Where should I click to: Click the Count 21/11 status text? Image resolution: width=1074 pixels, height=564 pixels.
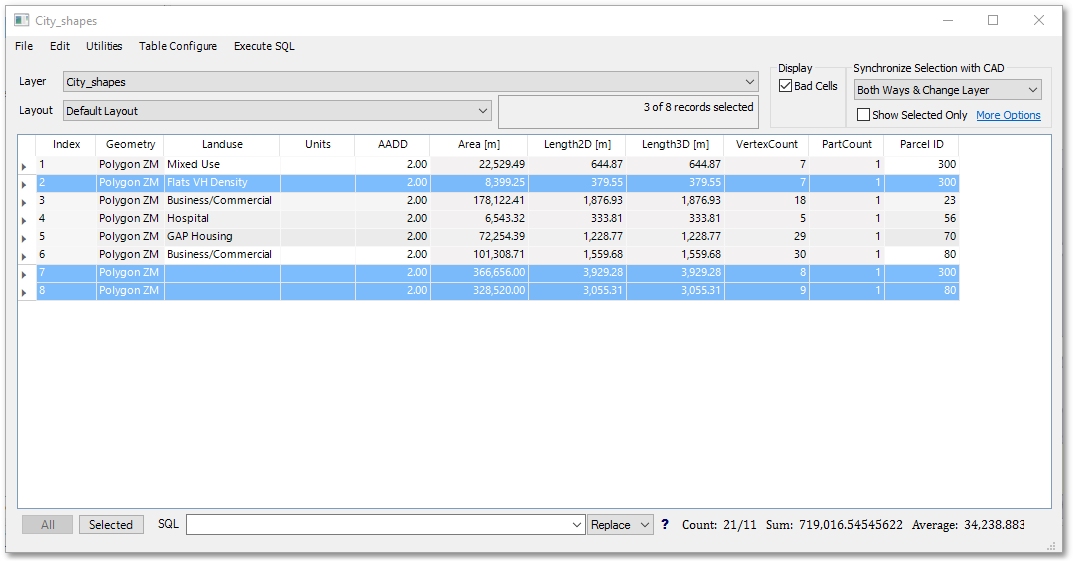click(719, 525)
